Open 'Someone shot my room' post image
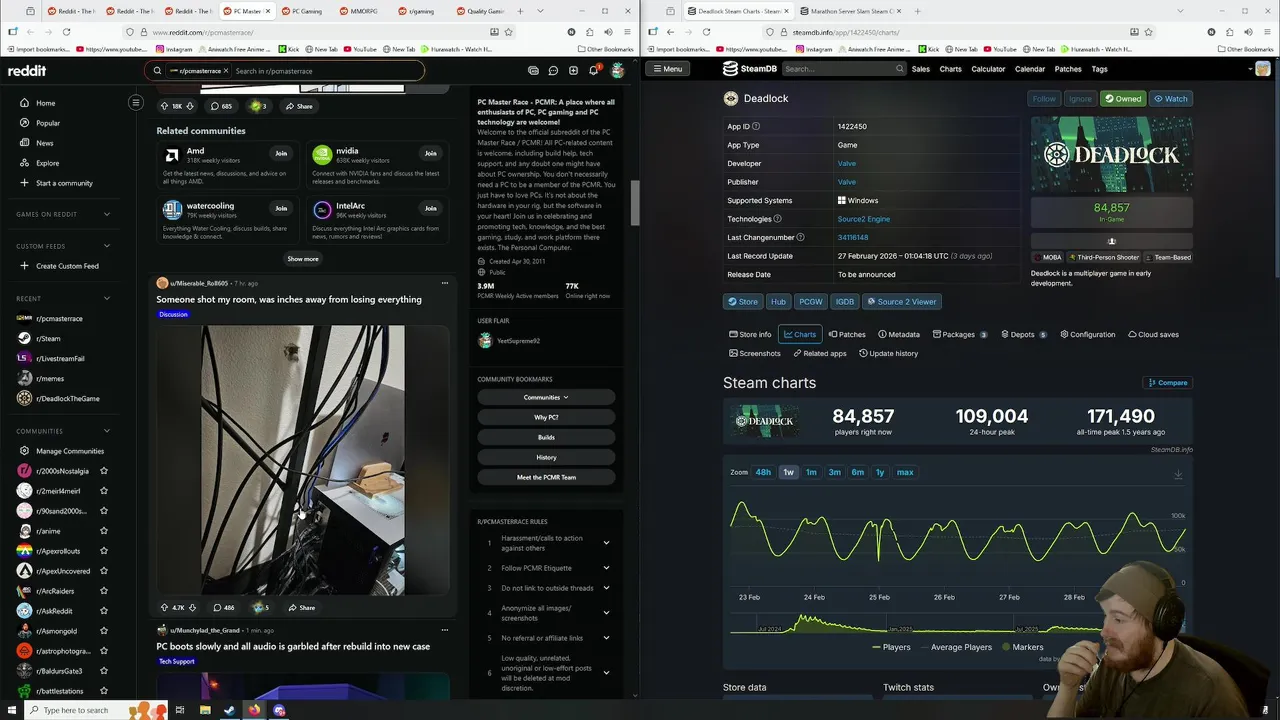The height and width of the screenshot is (720, 1280). click(x=303, y=459)
